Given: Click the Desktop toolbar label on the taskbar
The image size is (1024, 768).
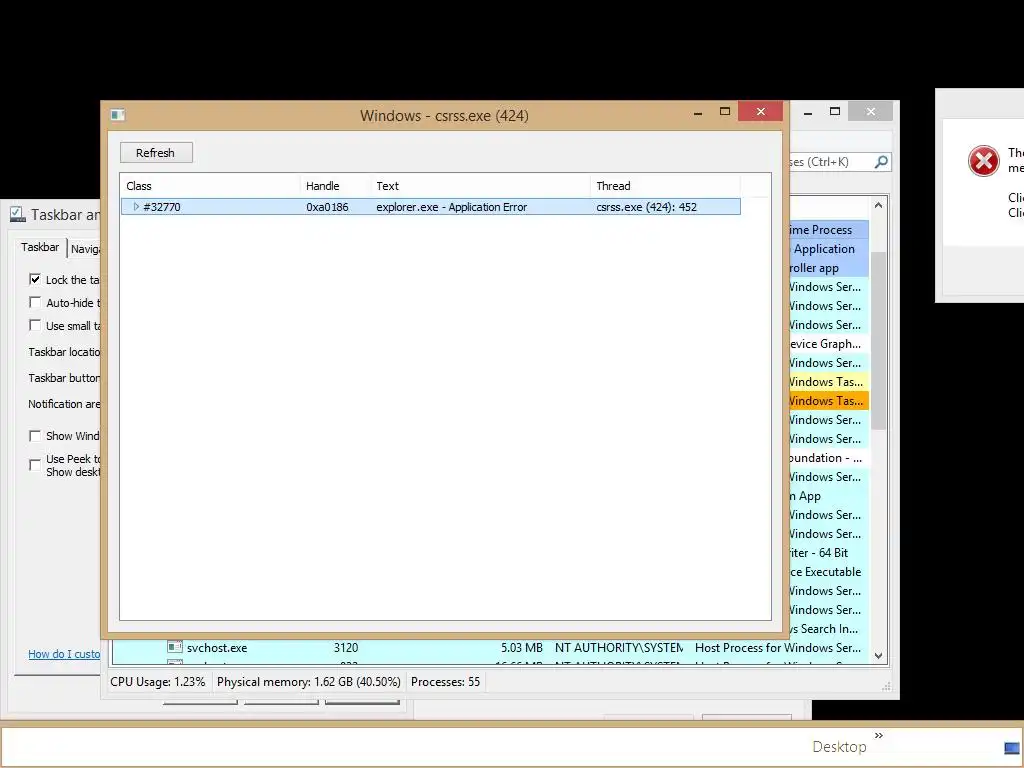Looking at the screenshot, I should click(x=839, y=747).
